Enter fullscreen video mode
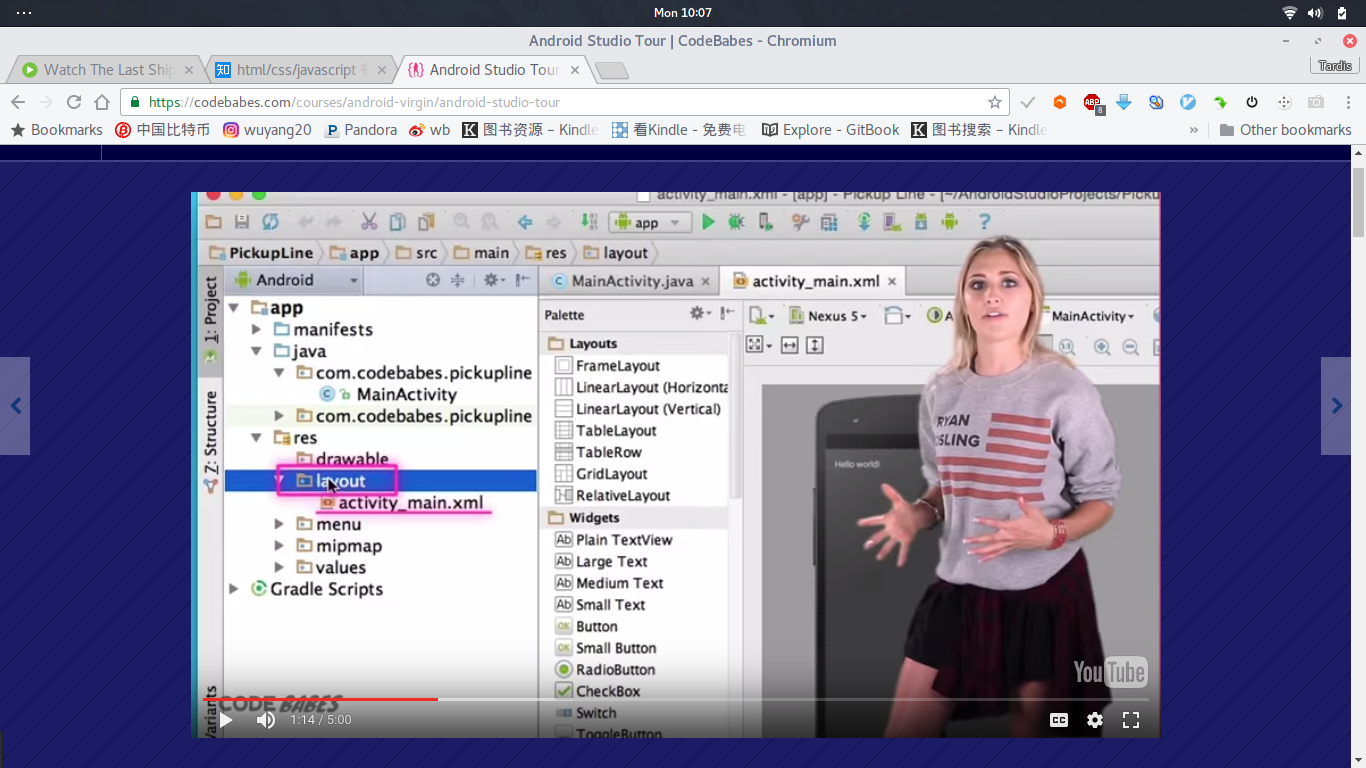The width and height of the screenshot is (1366, 768). tap(1131, 720)
